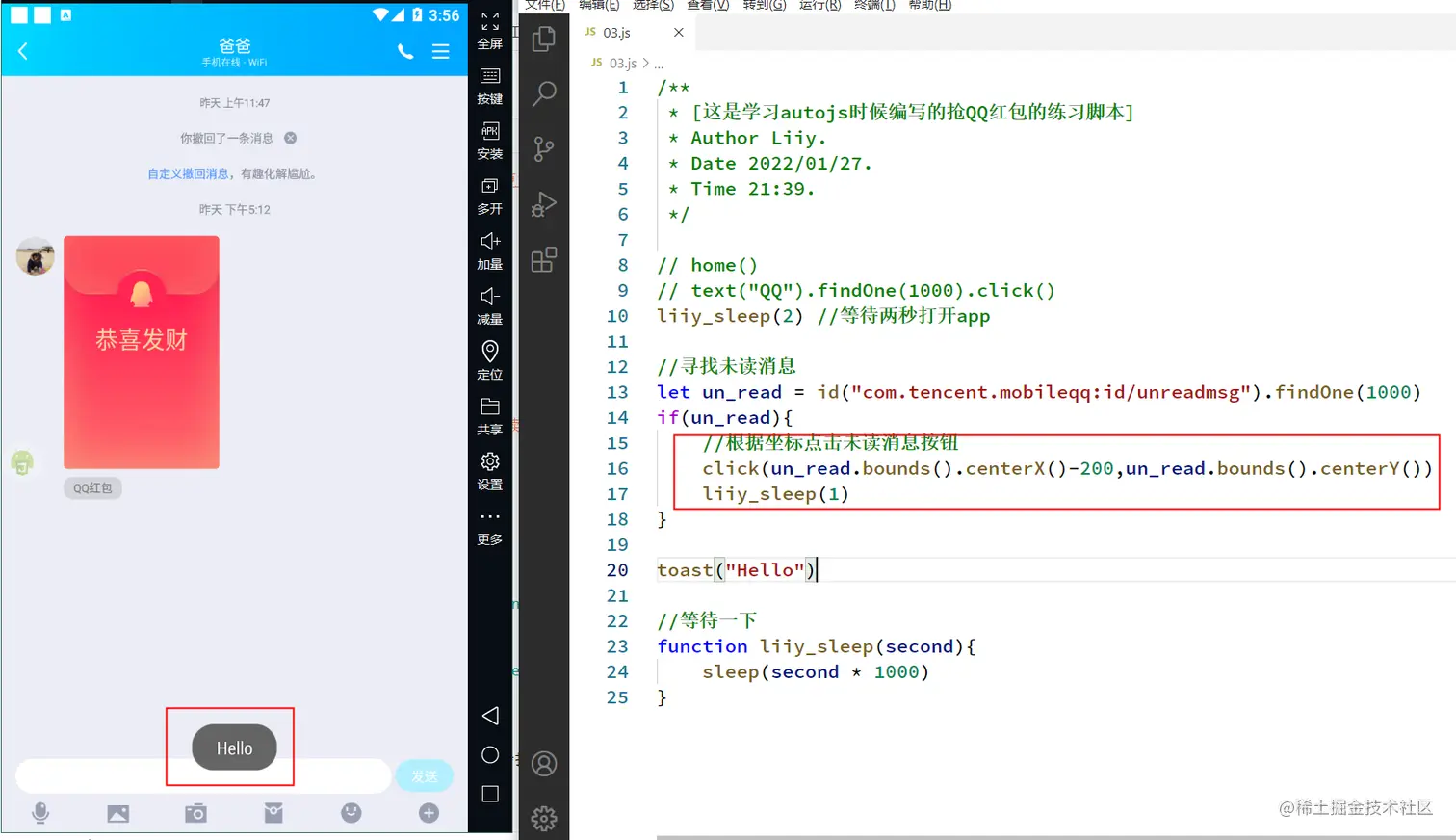
Task: Open the emulator 定位 location tool
Action: coord(490,361)
